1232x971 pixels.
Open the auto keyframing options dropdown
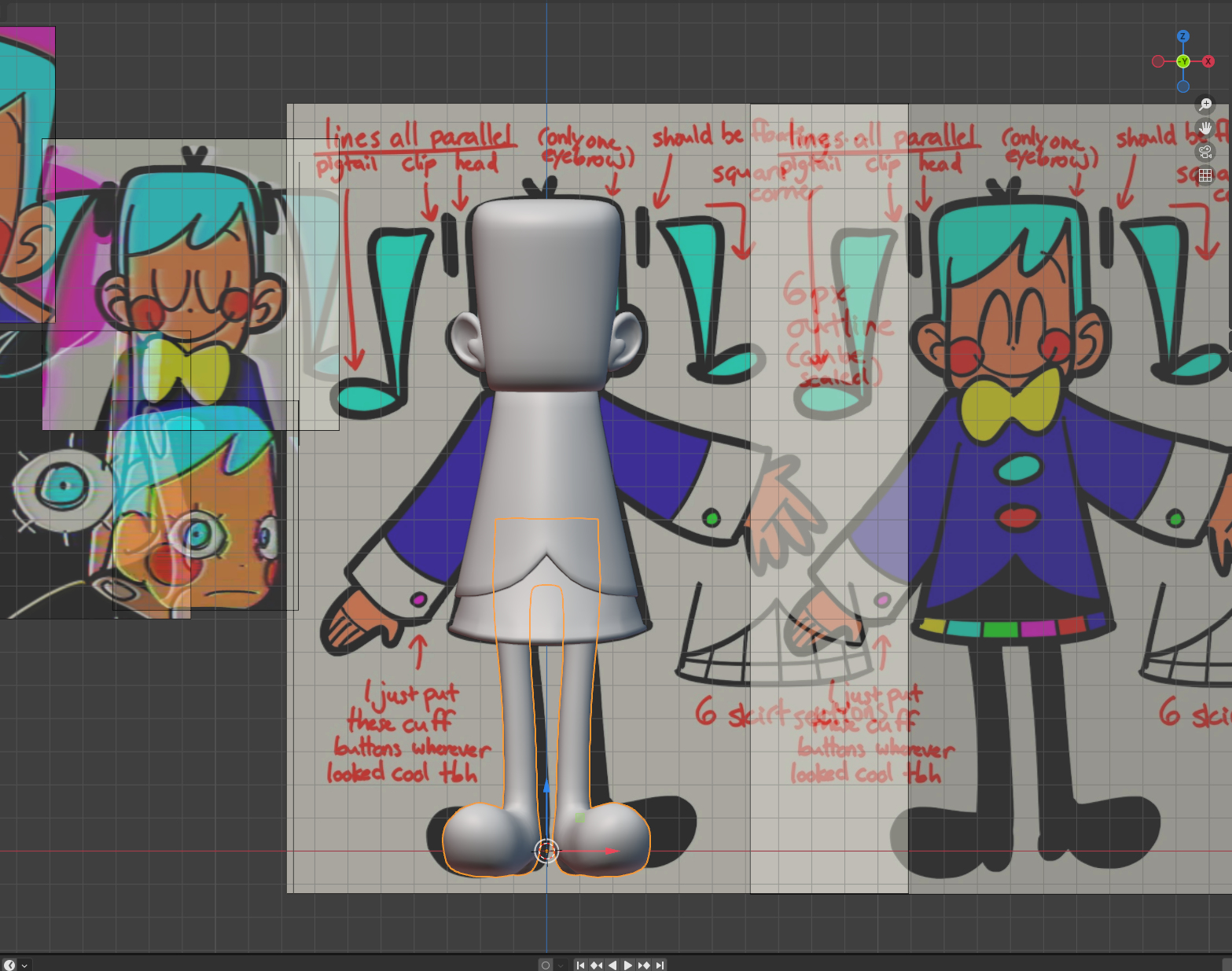point(561,965)
